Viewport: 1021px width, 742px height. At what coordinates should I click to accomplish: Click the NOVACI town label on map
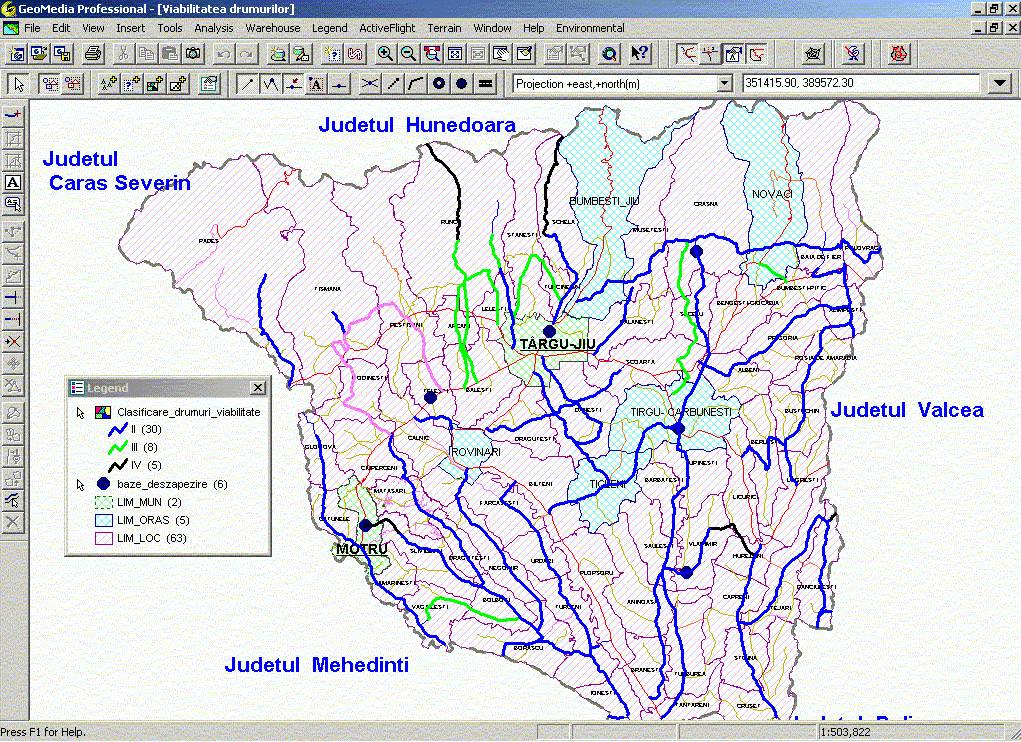tap(772, 194)
